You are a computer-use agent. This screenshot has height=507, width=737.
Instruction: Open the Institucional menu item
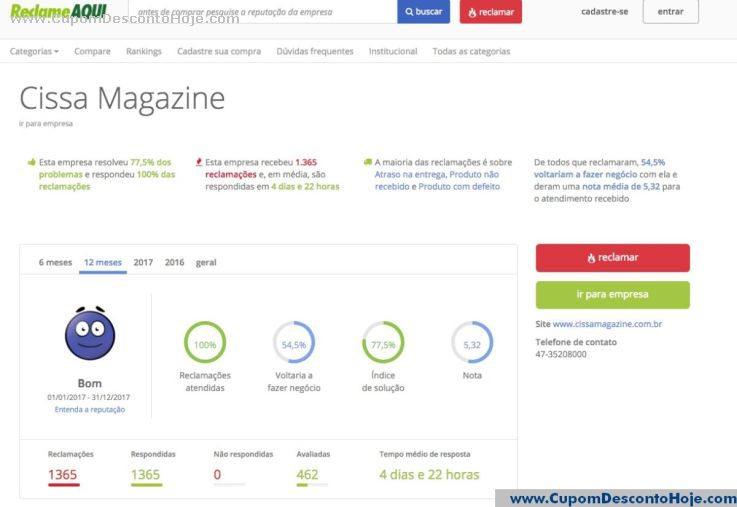pos(393,51)
